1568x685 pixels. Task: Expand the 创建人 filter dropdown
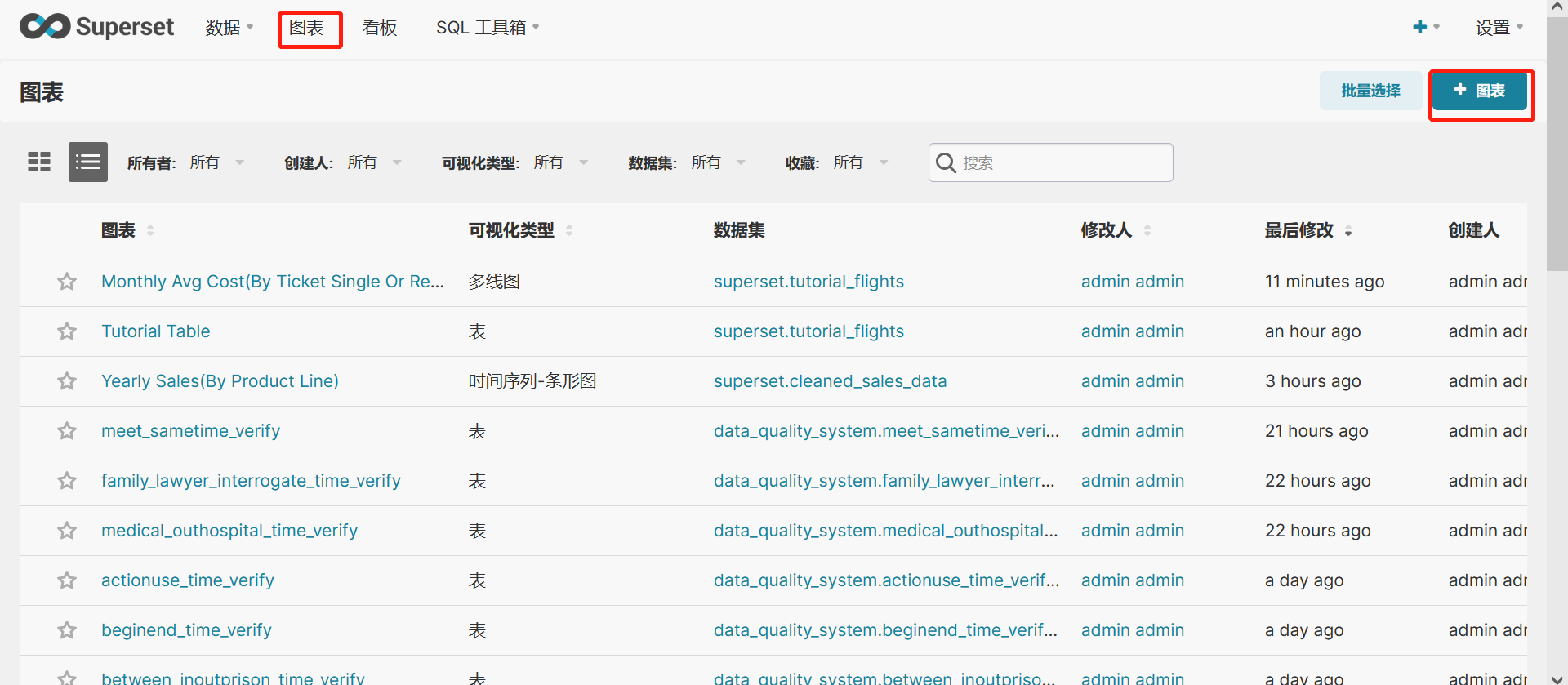click(x=374, y=162)
